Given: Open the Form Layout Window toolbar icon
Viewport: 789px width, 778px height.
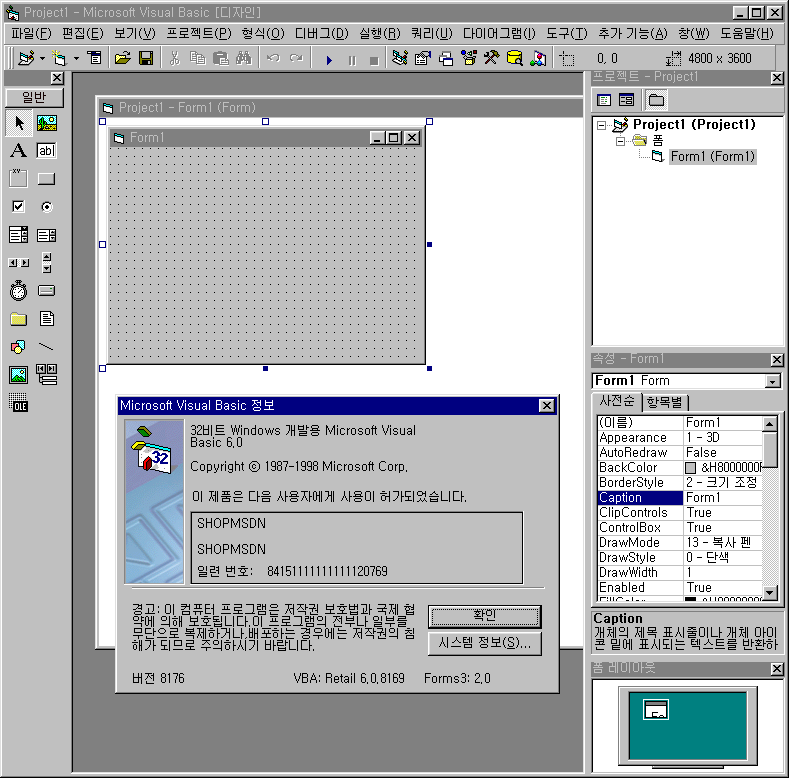Looking at the screenshot, I should tap(446, 58).
